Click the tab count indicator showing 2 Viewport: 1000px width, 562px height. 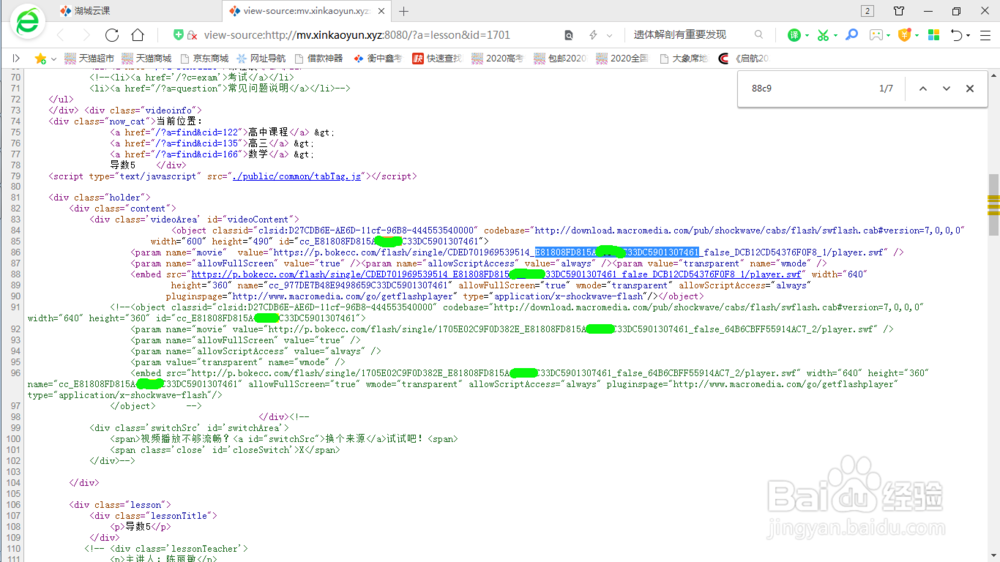click(867, 11)
